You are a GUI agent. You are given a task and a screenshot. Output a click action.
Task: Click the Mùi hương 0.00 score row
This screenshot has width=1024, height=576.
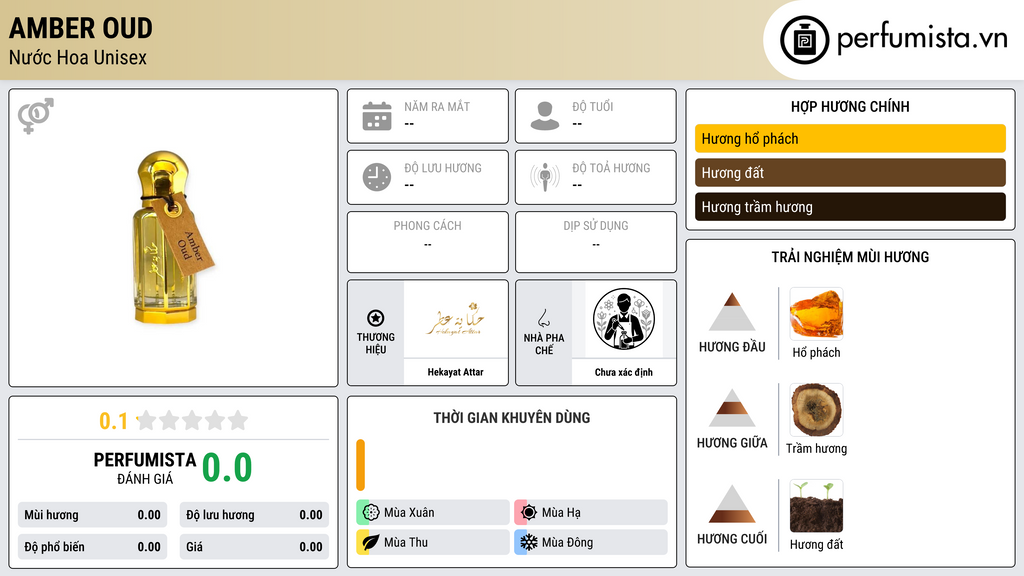point(93,515)
